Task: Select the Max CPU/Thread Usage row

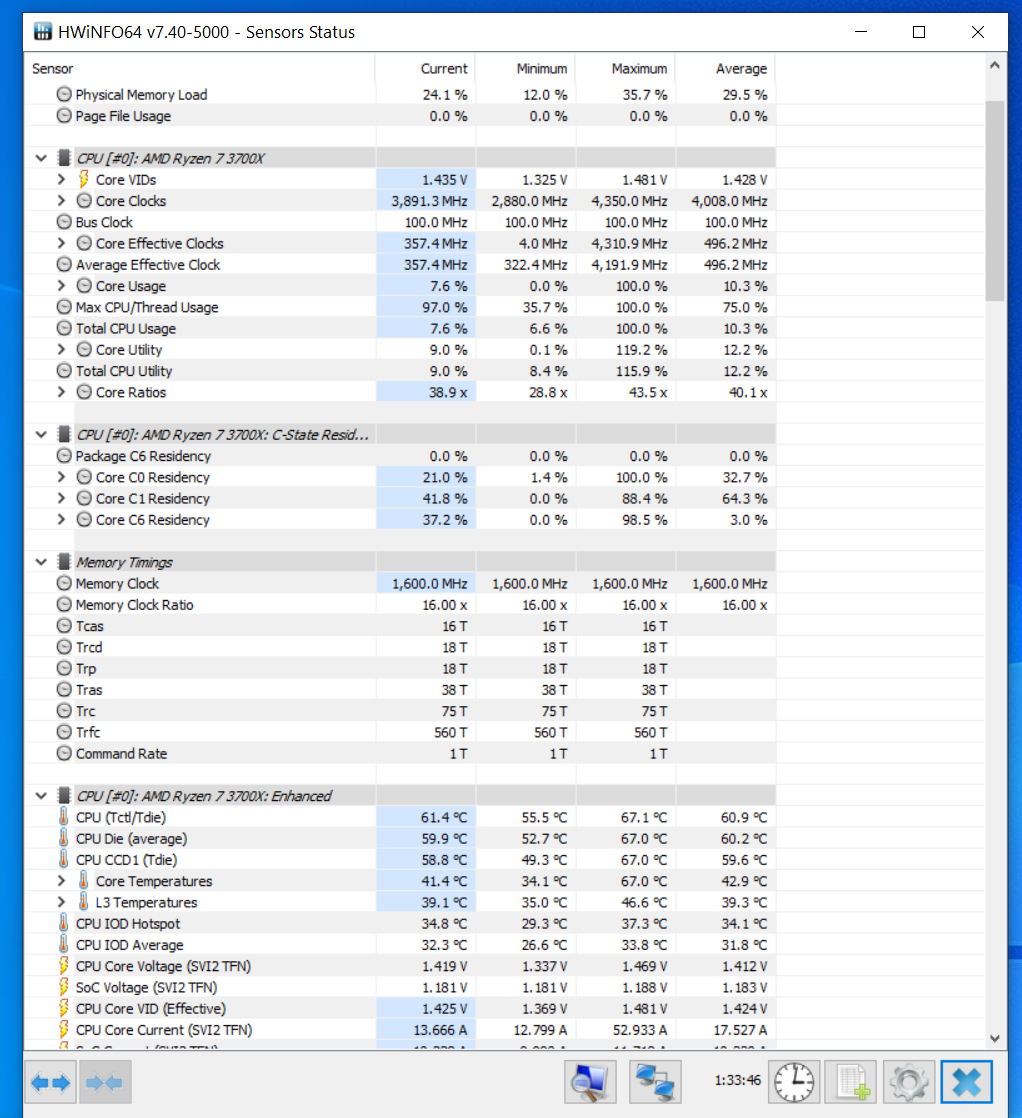Action: [400, 307]
